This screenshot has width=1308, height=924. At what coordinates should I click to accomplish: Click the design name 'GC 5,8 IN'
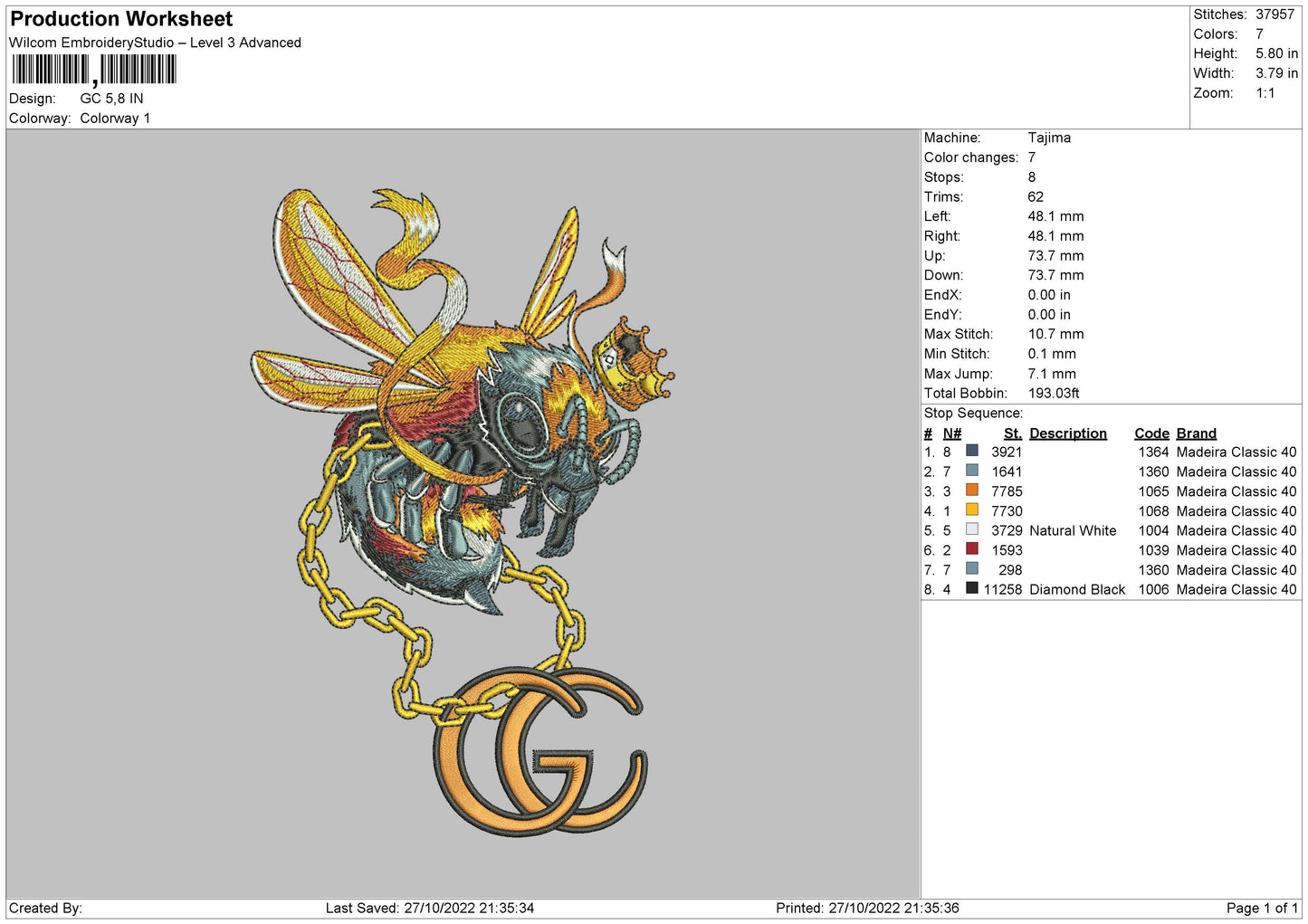pyautogui.click(x=111, y=99)
